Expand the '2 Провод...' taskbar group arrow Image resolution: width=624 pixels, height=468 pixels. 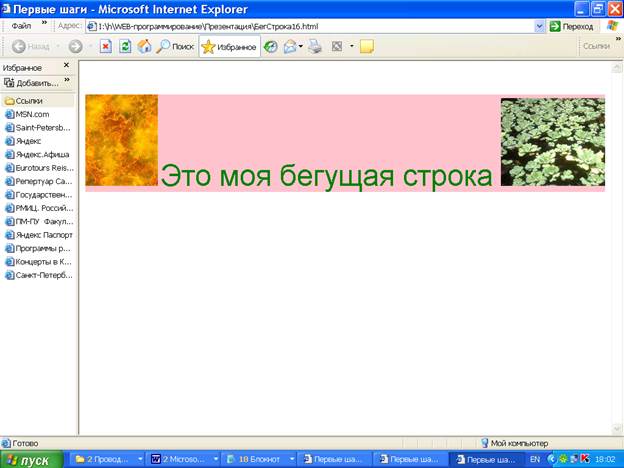coord(140,459)
